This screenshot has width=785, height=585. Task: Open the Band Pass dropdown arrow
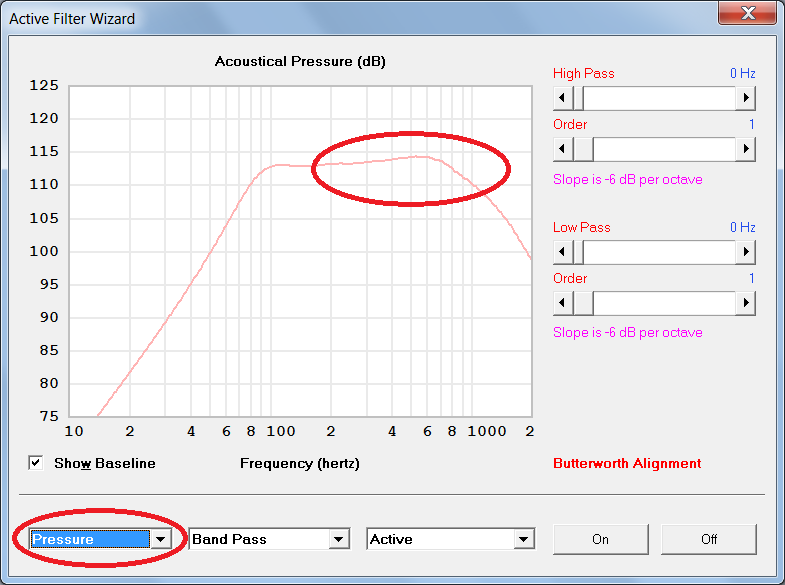point(339,539)
